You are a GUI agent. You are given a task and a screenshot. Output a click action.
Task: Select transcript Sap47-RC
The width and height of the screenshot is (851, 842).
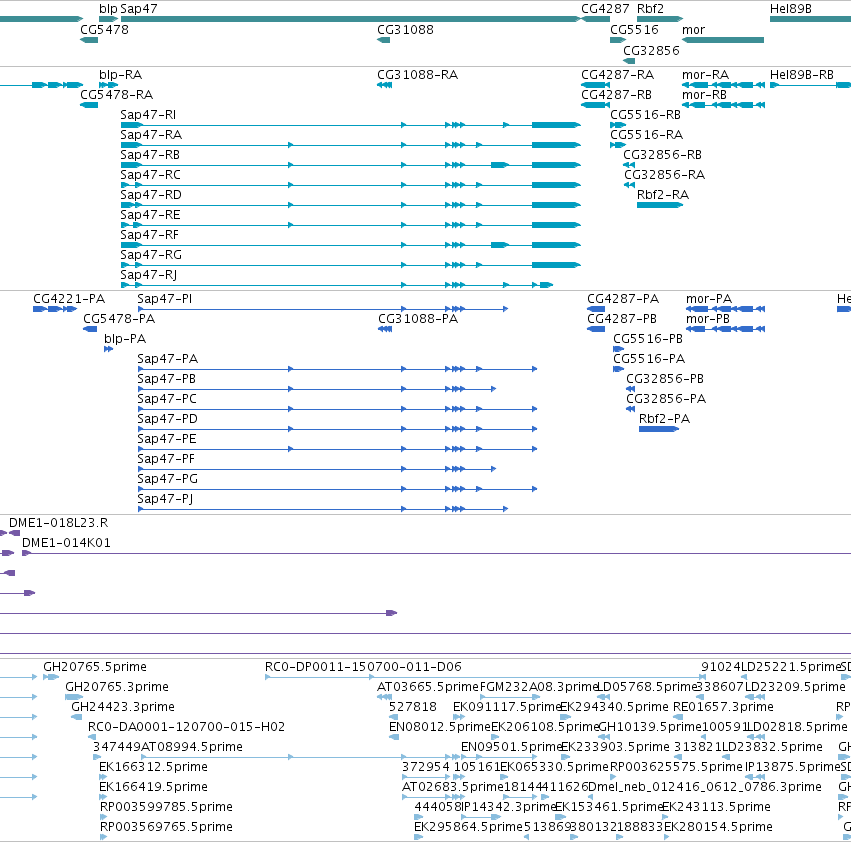351,185
